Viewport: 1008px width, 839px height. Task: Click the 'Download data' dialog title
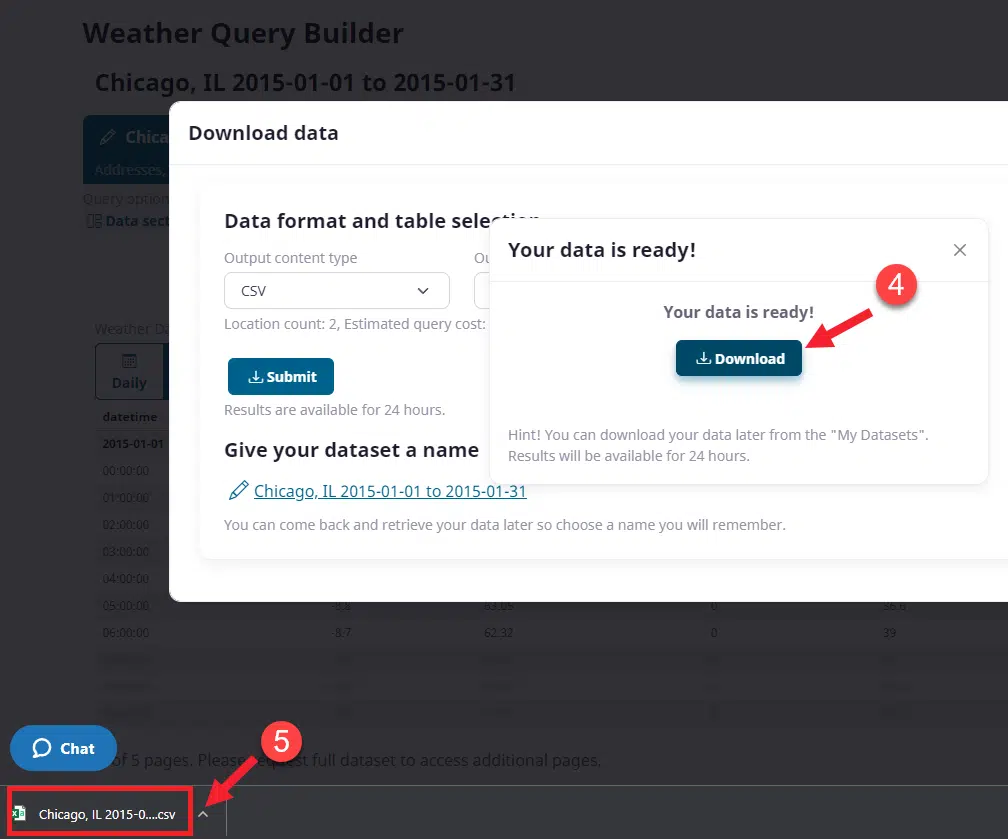263,133
